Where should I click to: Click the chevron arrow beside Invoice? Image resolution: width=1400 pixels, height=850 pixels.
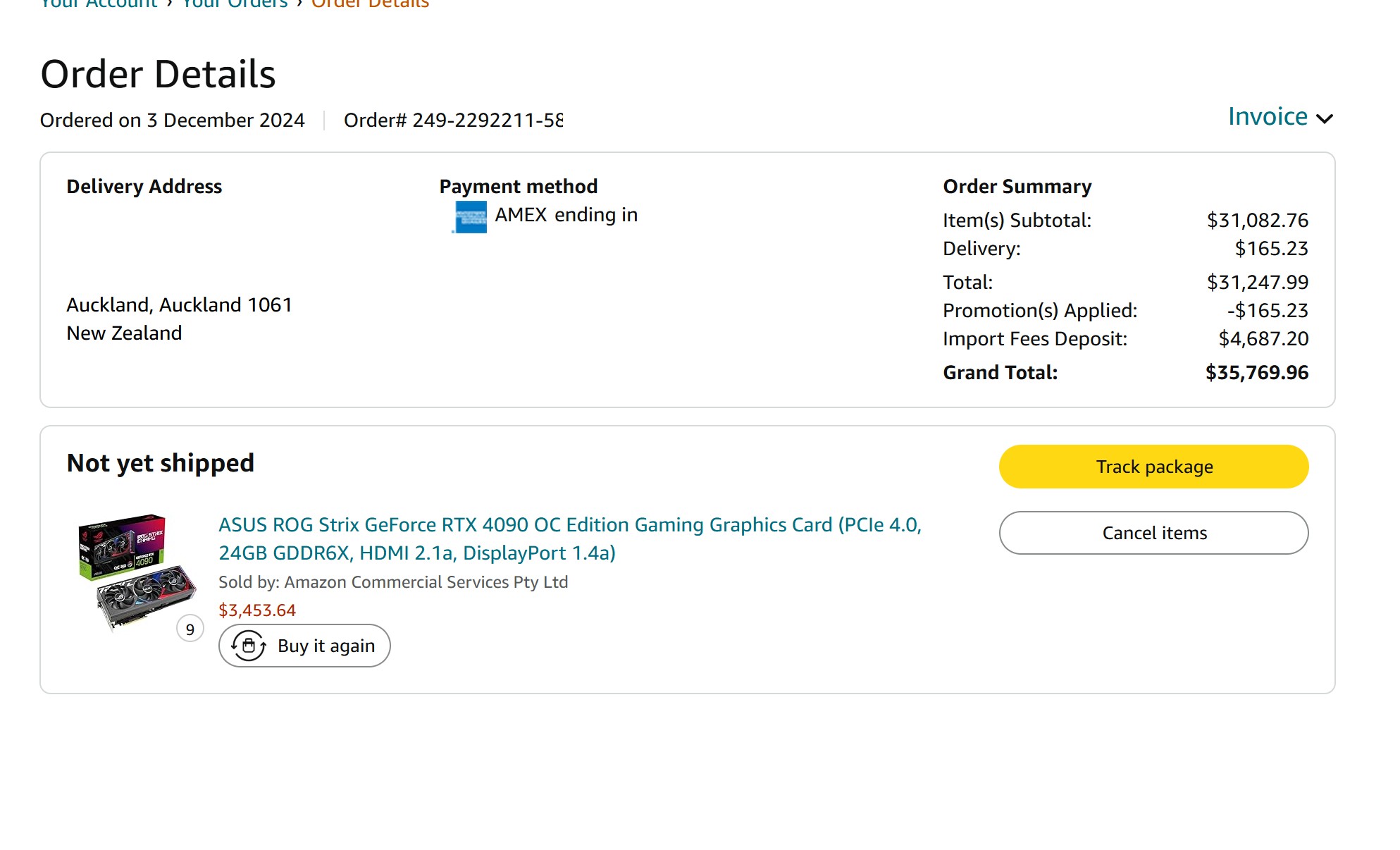coord(1325,118)
